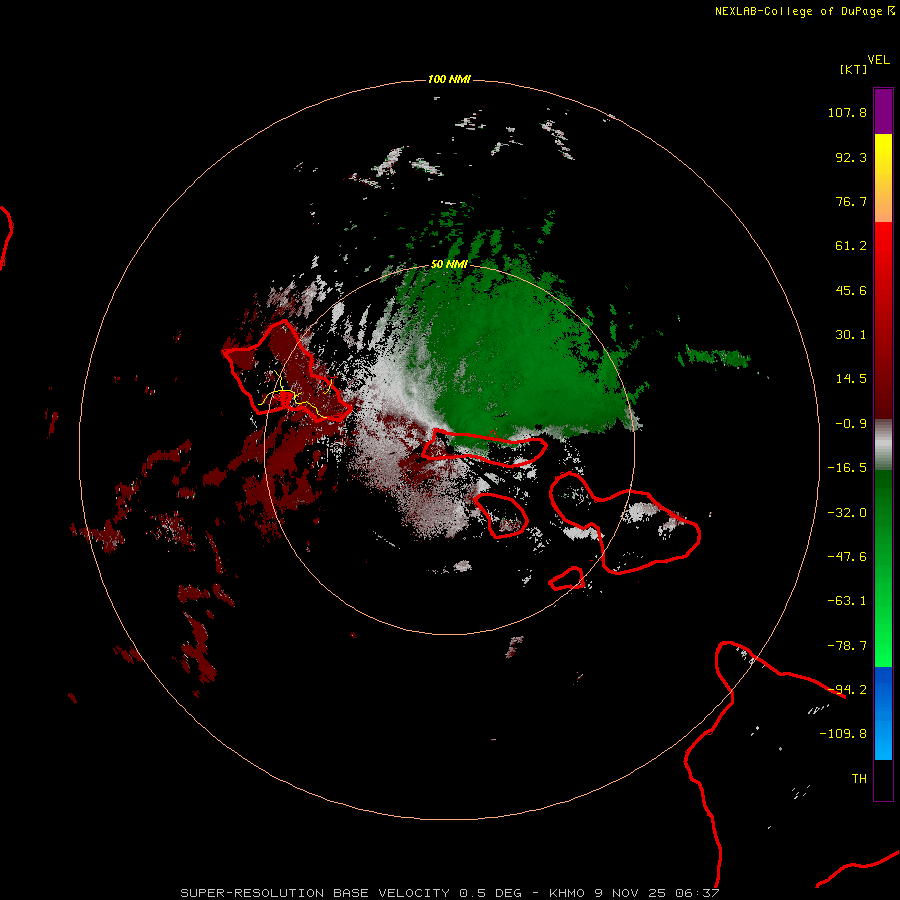The height and width of the screenshot is (900, 900).
Task: Click the 107.8 legend value
Action: coord(847,112)
